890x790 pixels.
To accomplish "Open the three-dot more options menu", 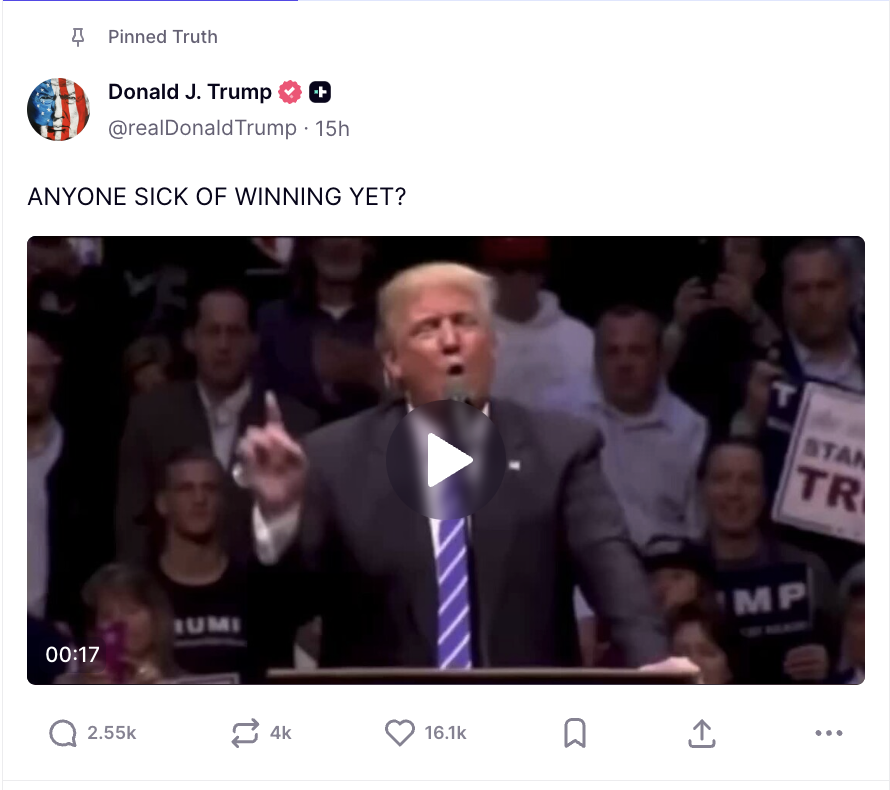I will (x=829, y=733).
